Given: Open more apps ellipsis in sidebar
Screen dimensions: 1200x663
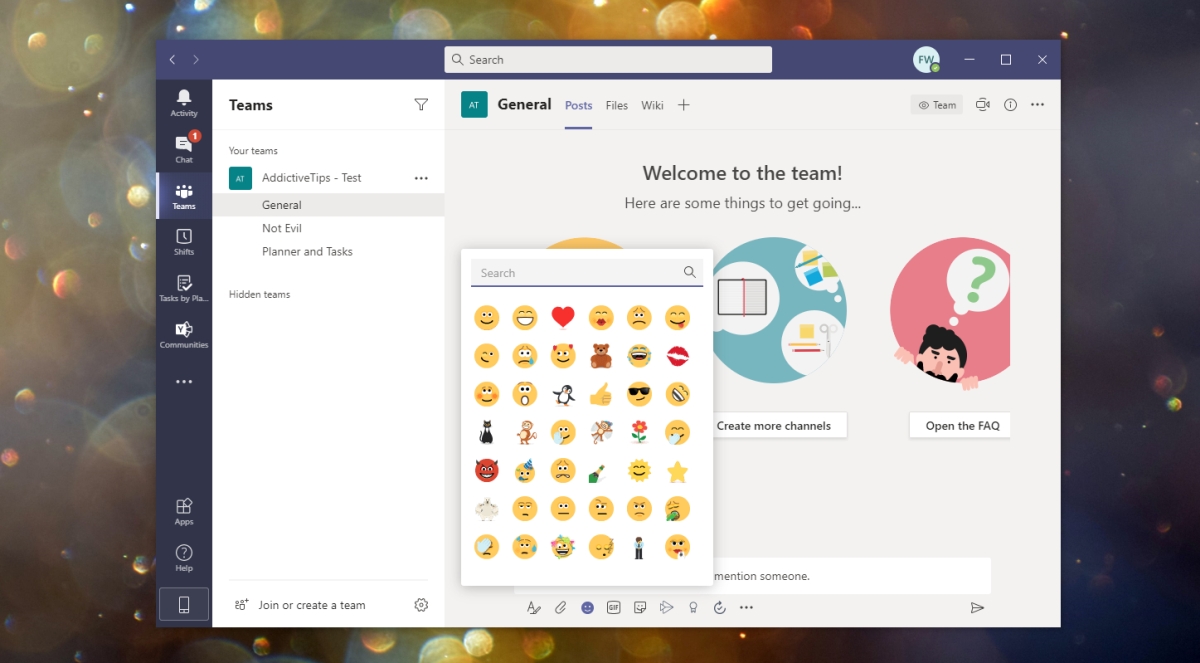Looking at the screenshot, I should point(184,382).
